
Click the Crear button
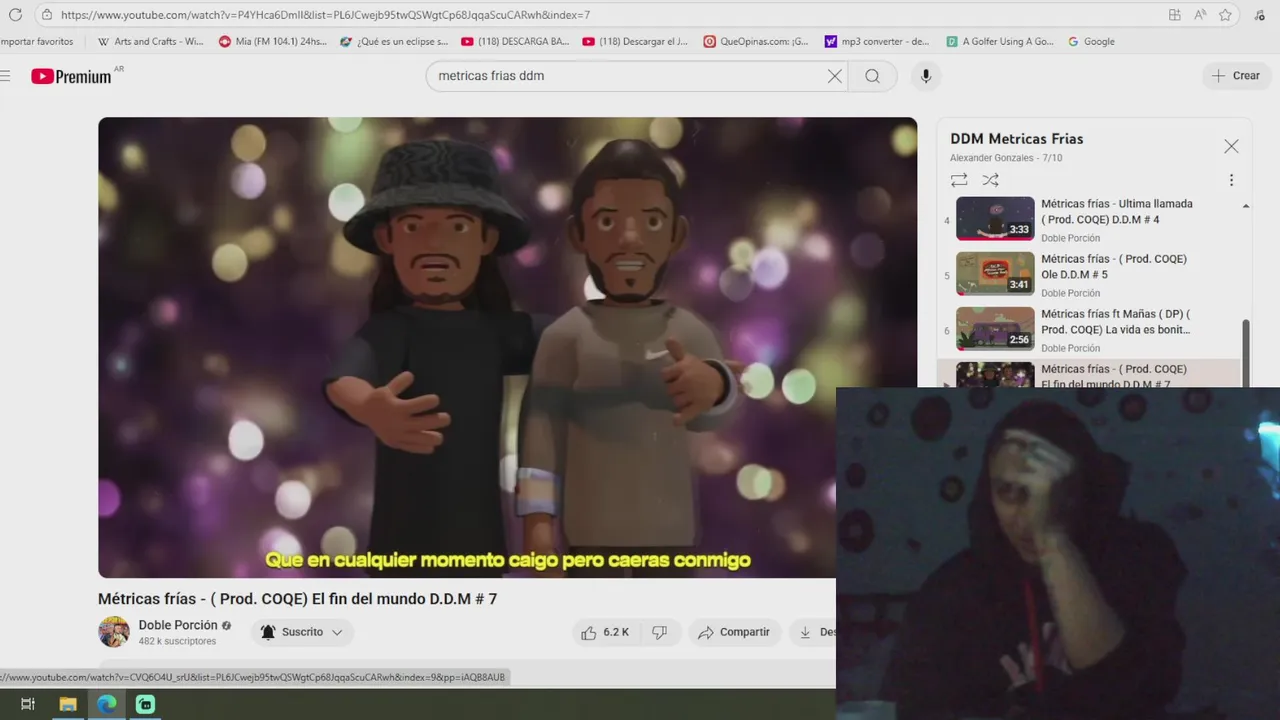click(x=1237, y=76)
